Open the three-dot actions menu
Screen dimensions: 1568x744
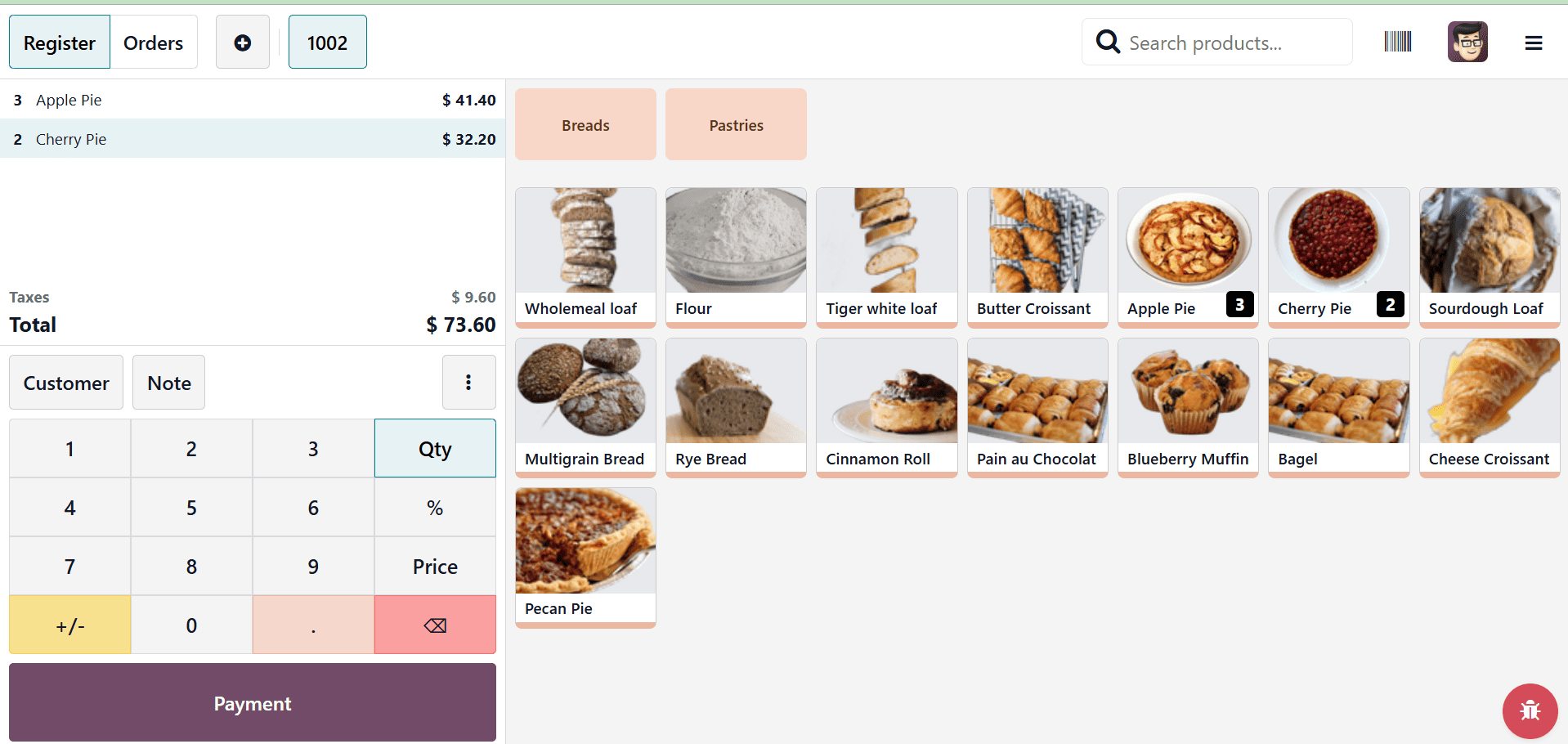[468, 382]
